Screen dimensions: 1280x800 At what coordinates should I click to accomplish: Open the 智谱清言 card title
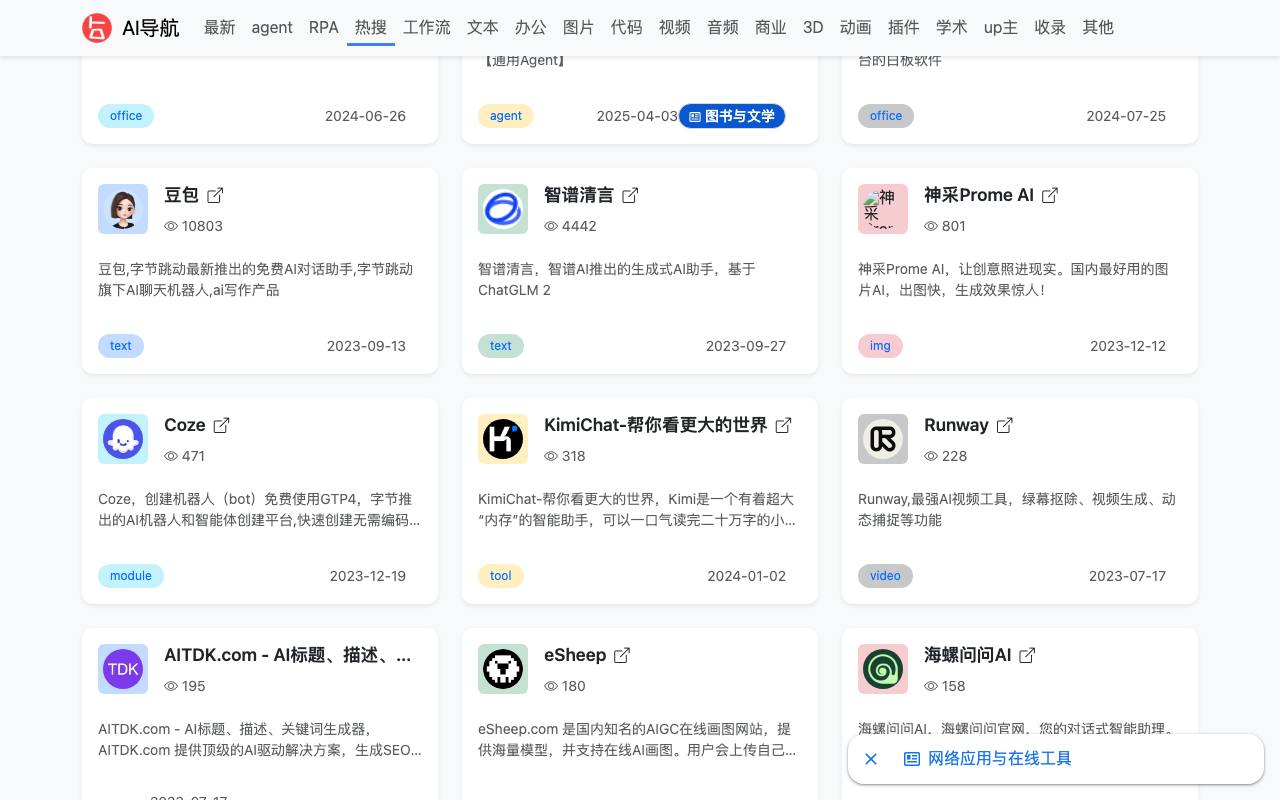579,195
